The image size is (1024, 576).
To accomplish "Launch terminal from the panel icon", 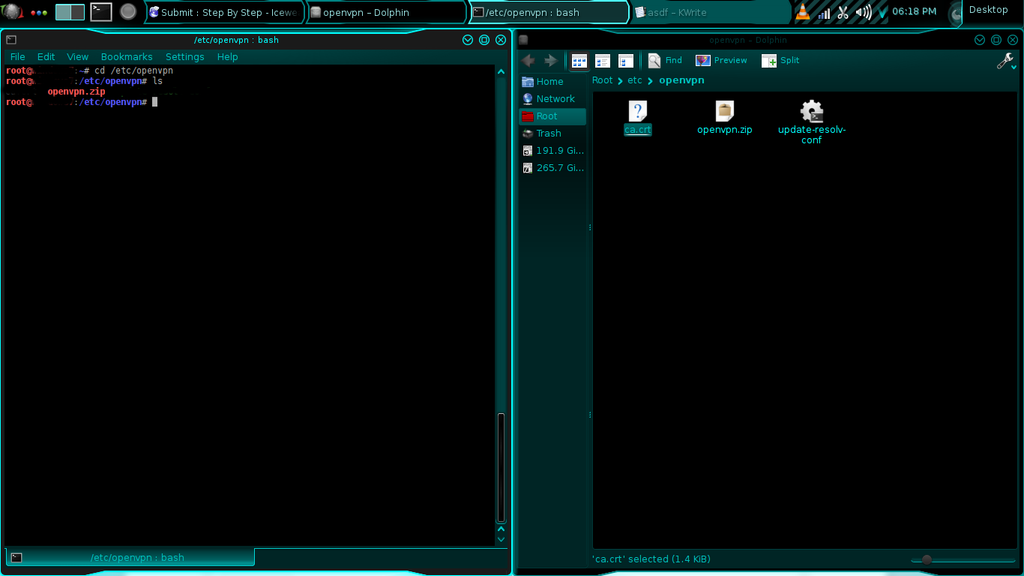I will (x=101, y=12).
